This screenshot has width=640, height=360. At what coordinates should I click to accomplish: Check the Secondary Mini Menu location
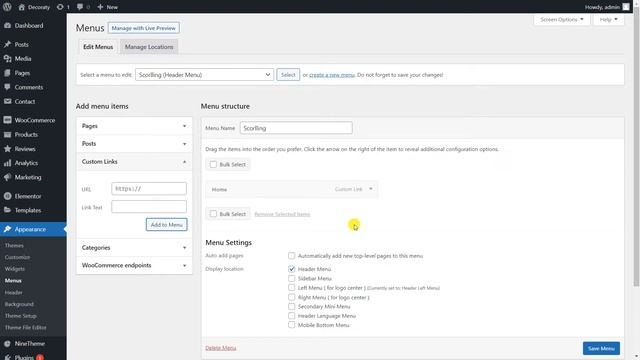[x=291, y=306]
